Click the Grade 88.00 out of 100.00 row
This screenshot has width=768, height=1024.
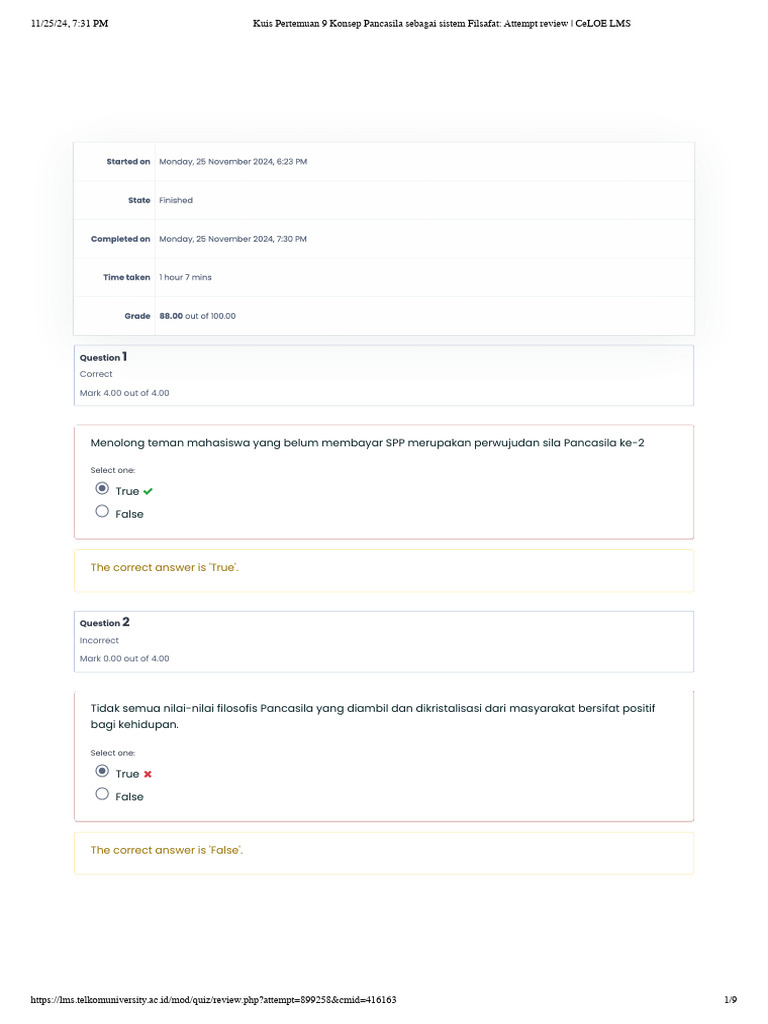(197, 316)
